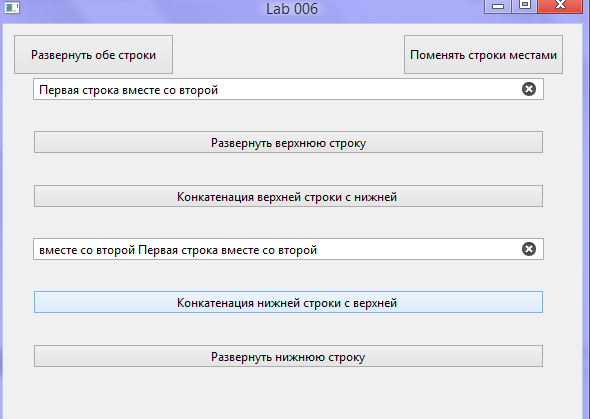Click the 'Lab 006' title bar text
The image size is (590, 419).
tap(292, 9)
